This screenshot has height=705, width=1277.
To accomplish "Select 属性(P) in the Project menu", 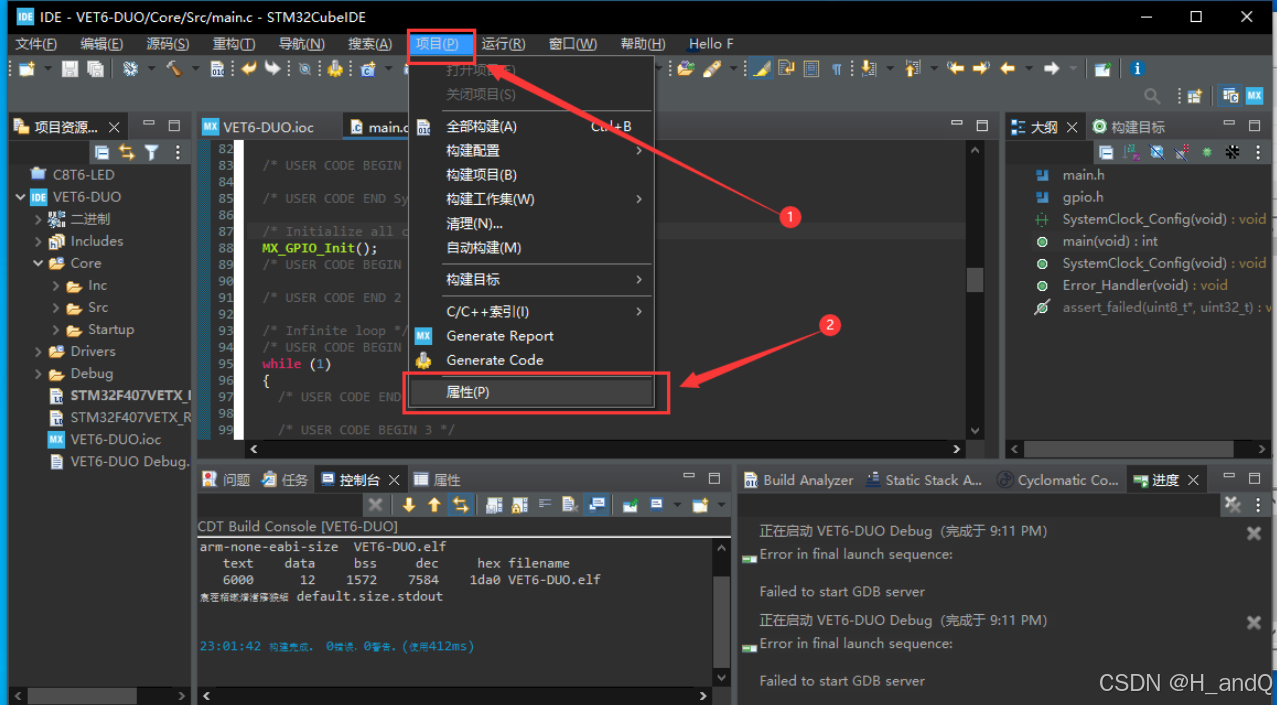I will pos(532,392).
